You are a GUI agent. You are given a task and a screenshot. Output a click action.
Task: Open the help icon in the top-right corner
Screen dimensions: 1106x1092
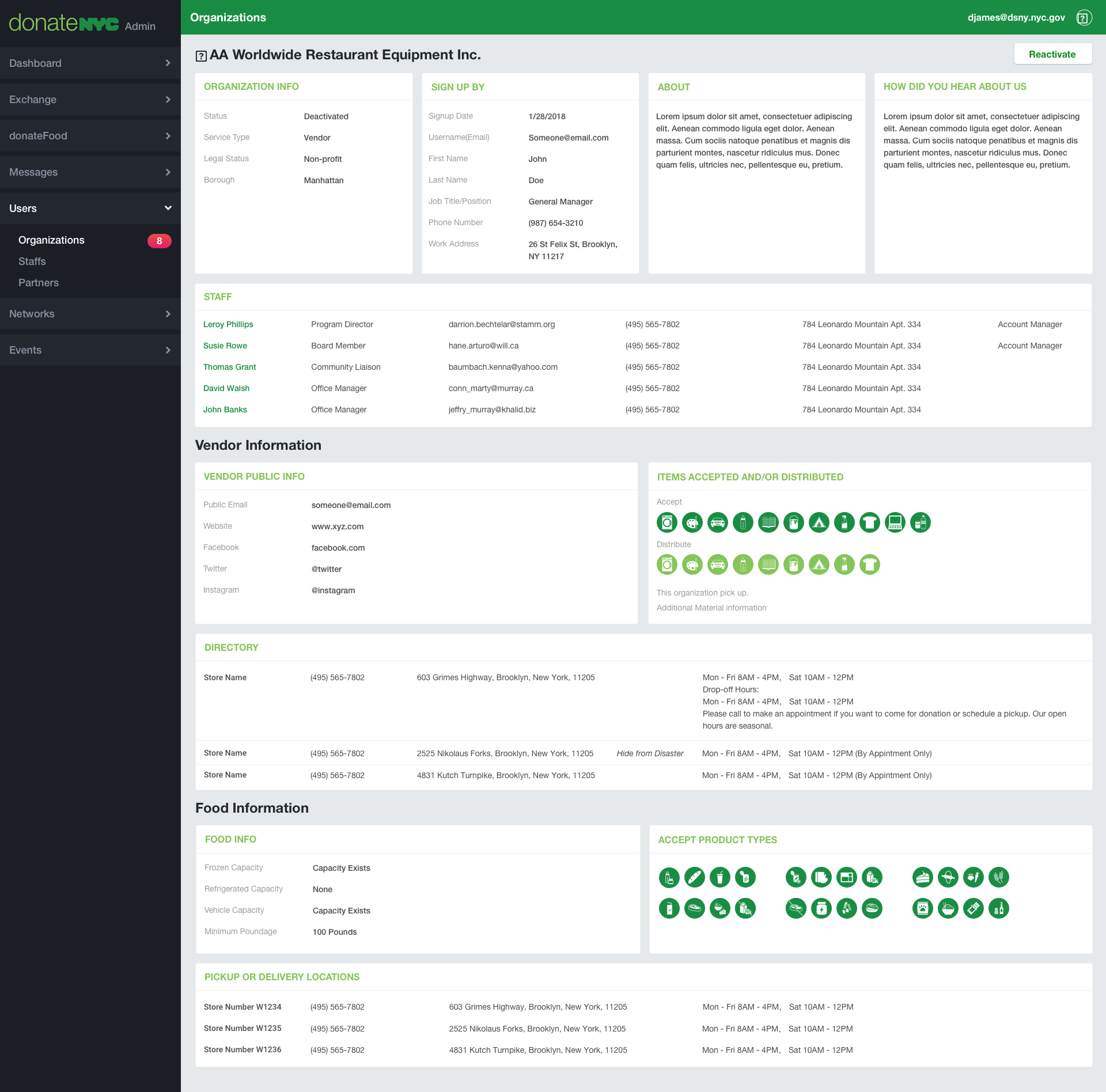(x=1085, y=17)
